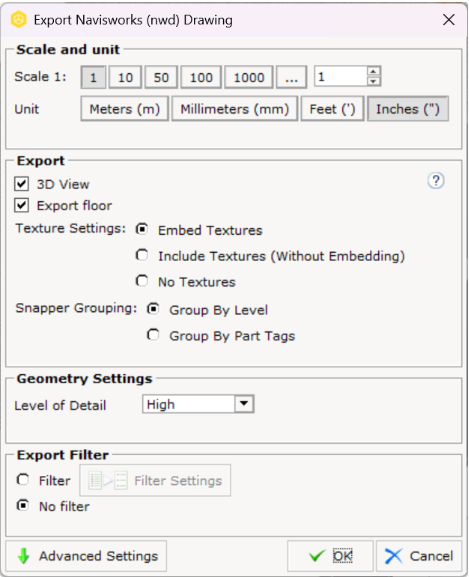Set scale to 50
This screenshot has height=577, width=469.
point(161,77)
